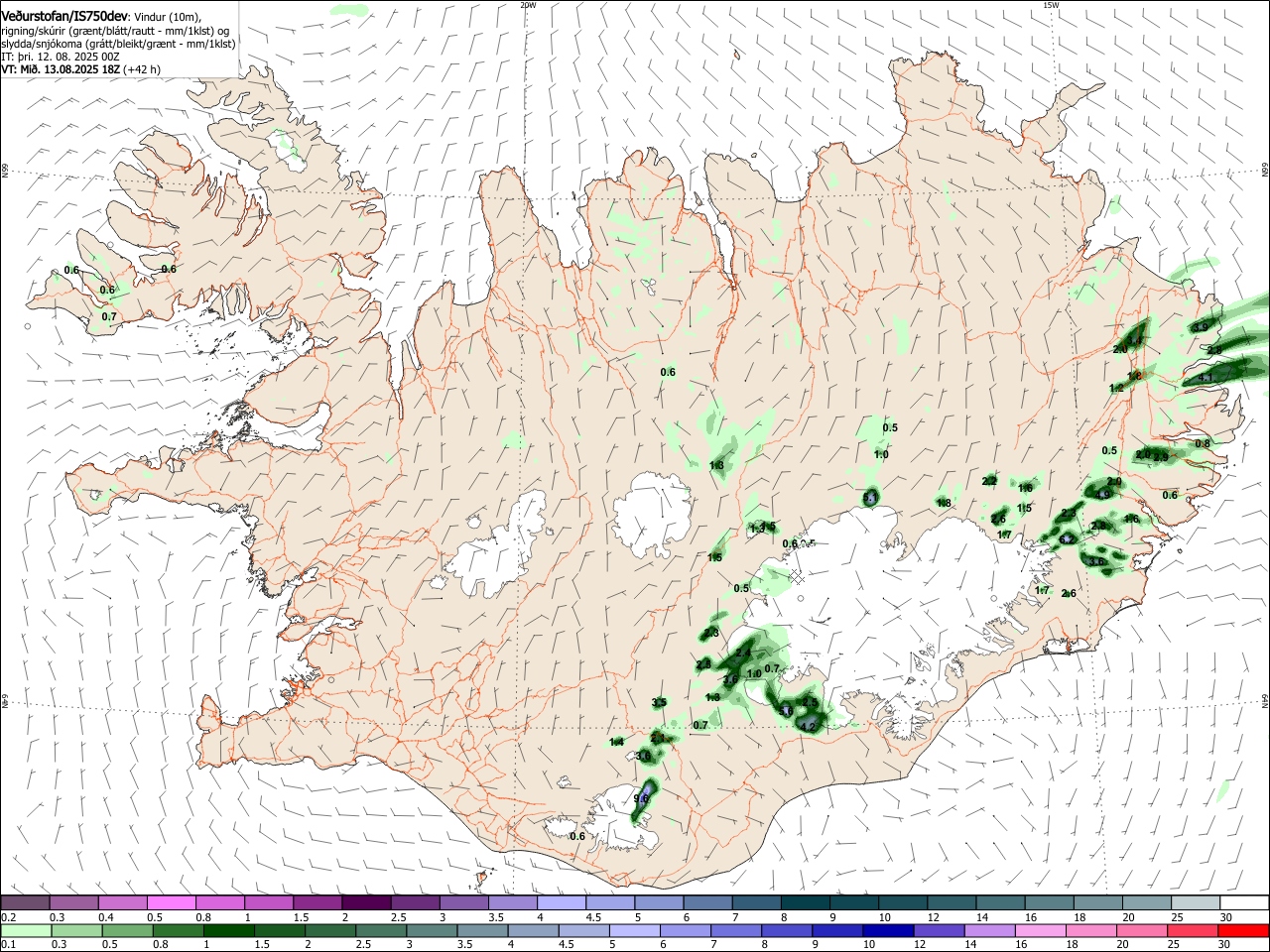This screenshot has width=1270, height=952.
Task: Click the pinkish-red 25 rain scale swatch
Action: pos(1191,930)
